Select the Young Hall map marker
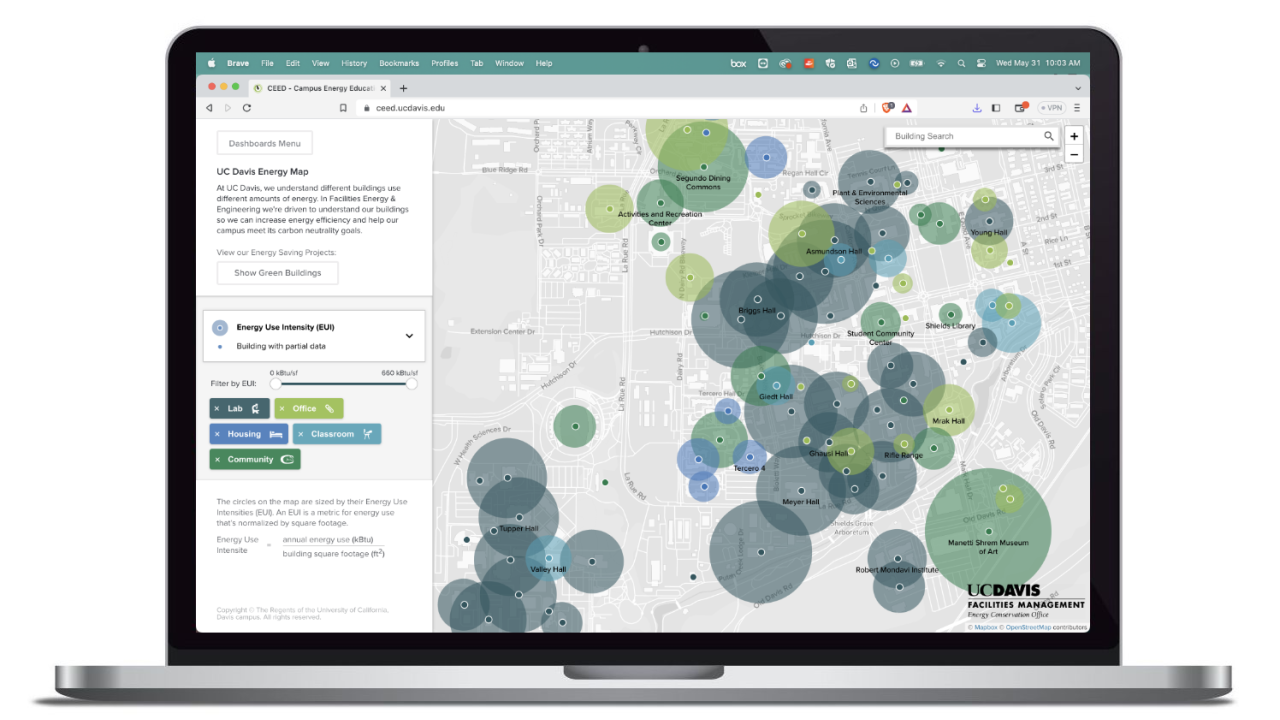Image resolution: width=1280 pixels, height=720 pixels. coord(989,222)
